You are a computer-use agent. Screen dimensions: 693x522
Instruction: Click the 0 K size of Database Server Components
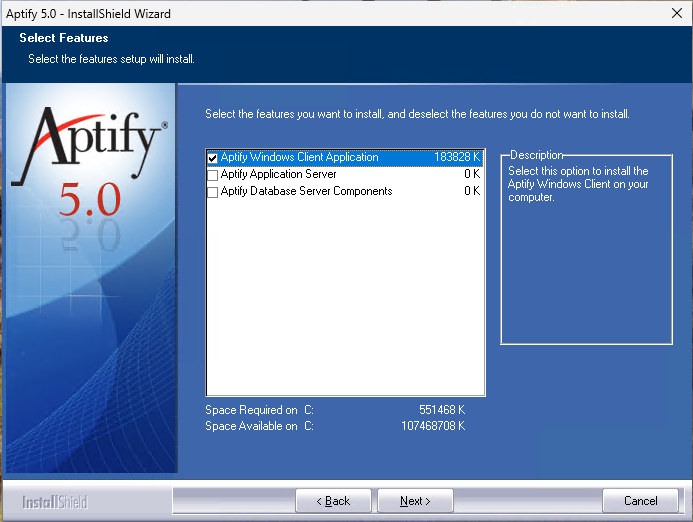click(x=472, y=191)
